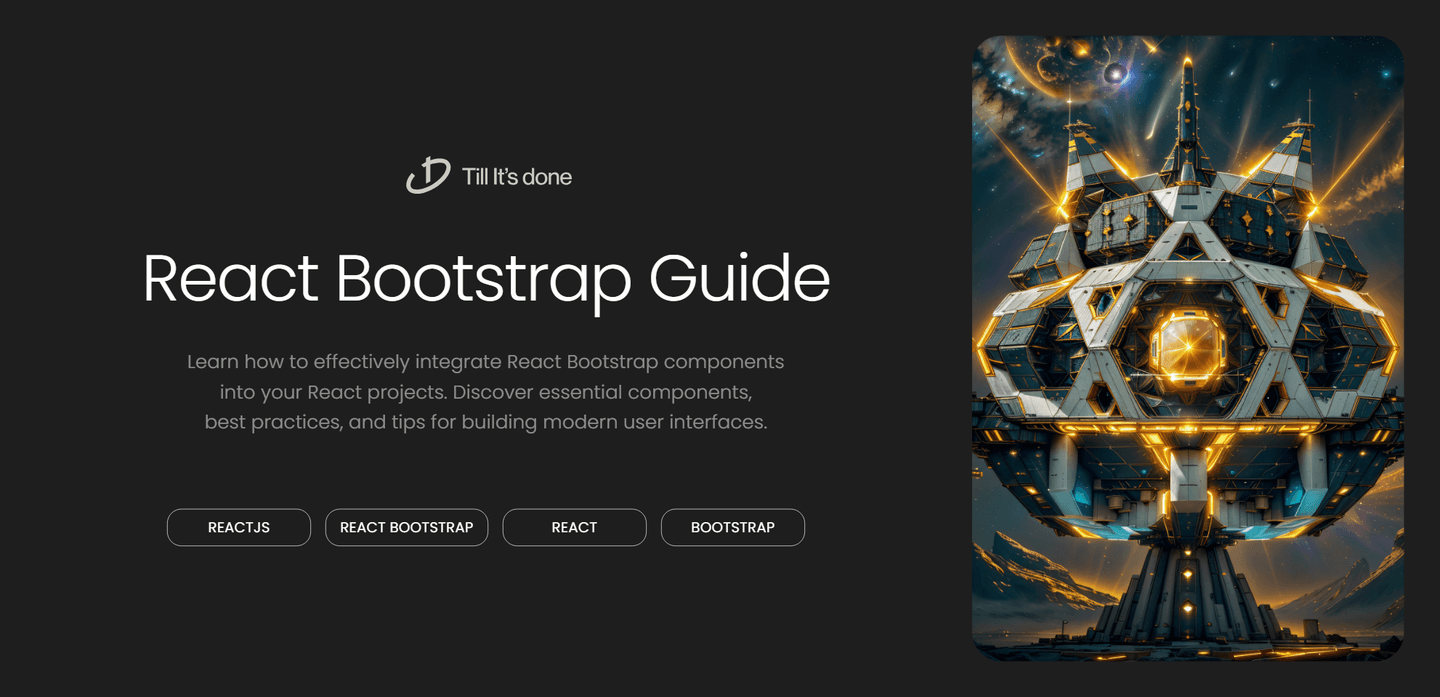Choose the REACT tag button
The height and width of the screenshot is (697, 1440).
(574, 527)
